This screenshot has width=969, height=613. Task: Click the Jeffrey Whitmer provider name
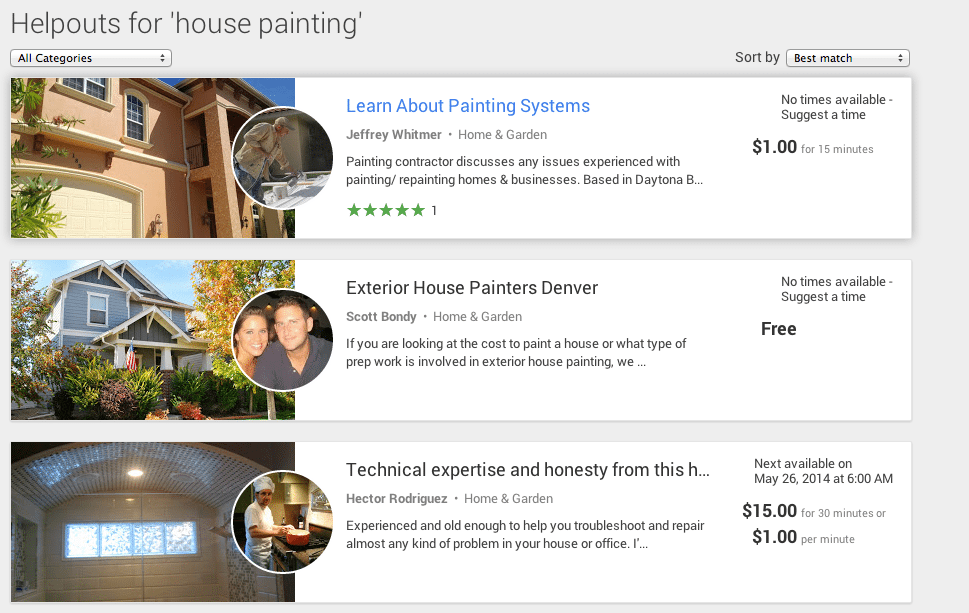tap(394, 135)
